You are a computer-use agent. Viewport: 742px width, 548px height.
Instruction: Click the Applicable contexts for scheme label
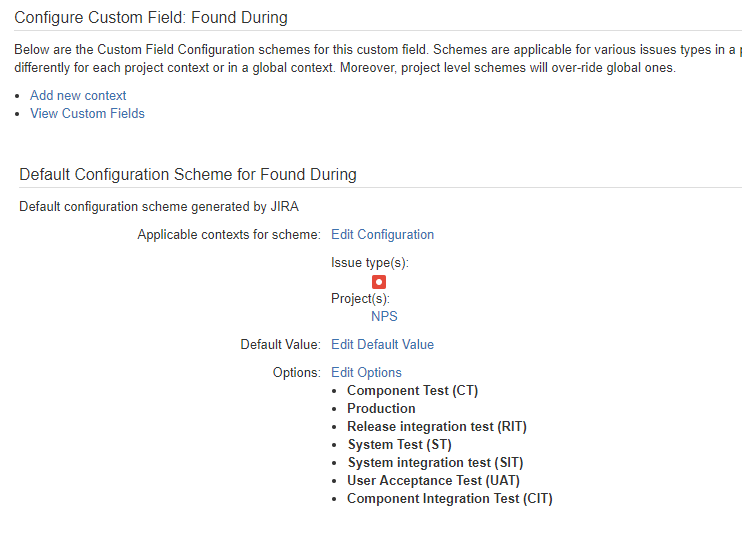point(229,235)
